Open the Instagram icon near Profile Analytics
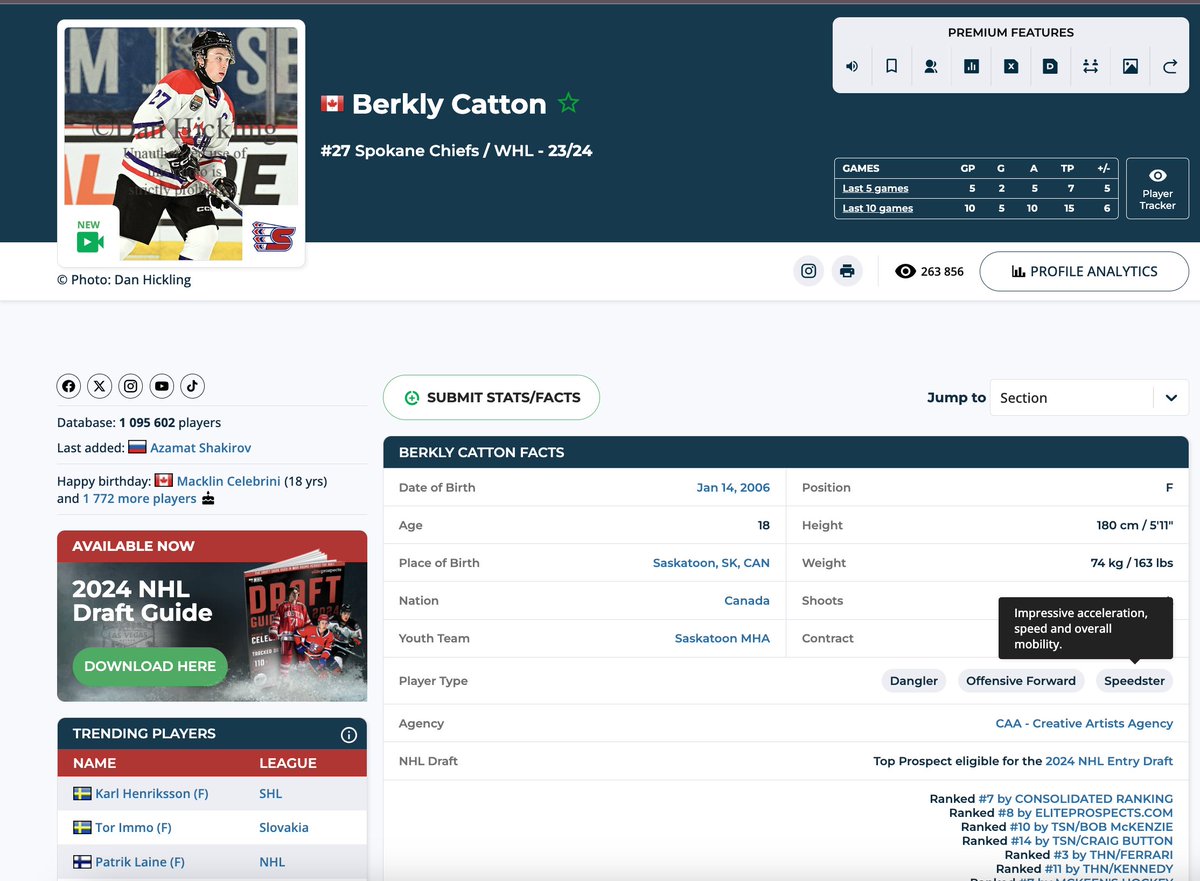 click(x=808, y=271)
